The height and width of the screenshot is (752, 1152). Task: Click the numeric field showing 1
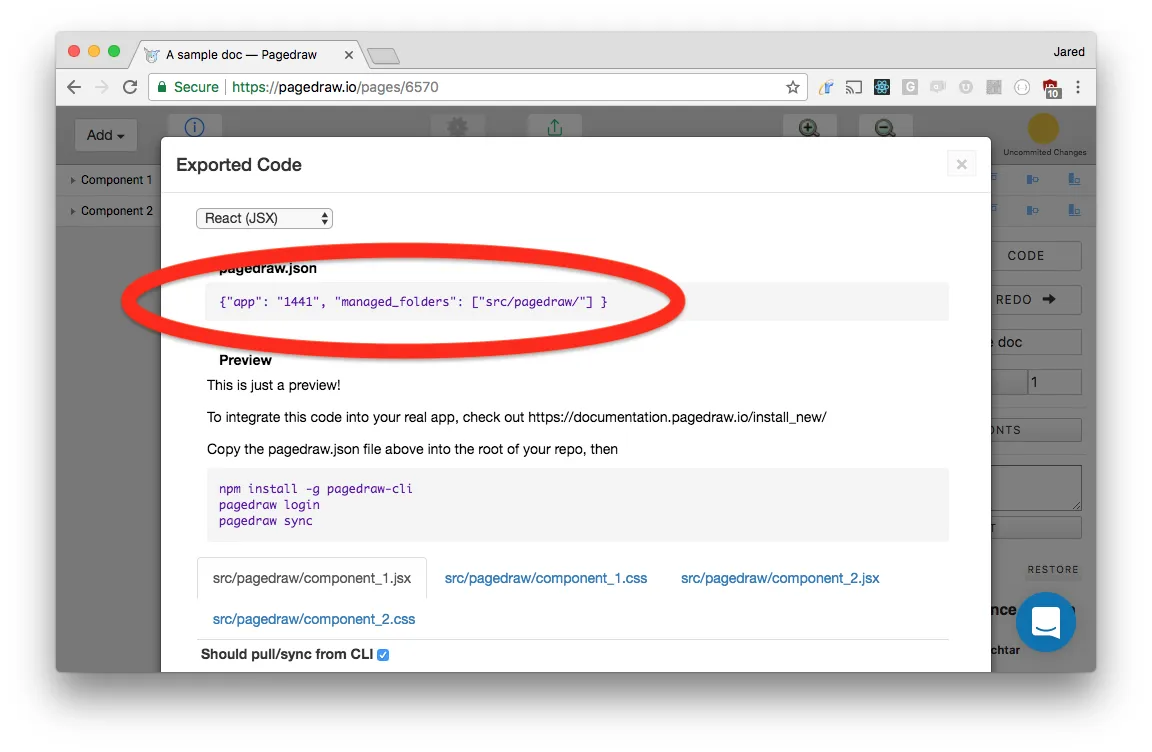[1054, 382]
